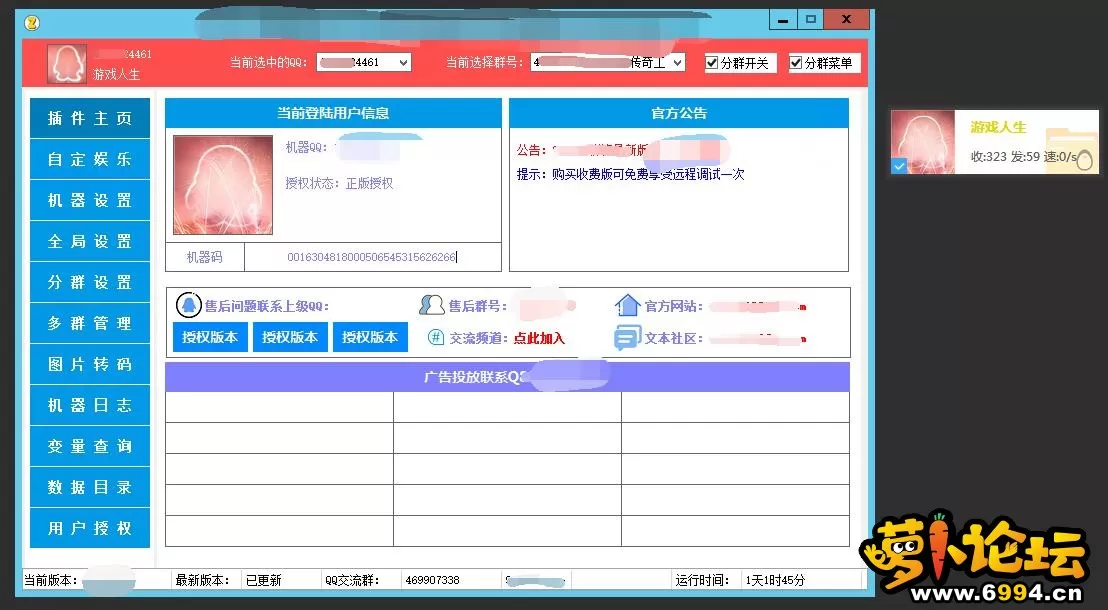Toggle the 分群开关 checkbox

712,63
